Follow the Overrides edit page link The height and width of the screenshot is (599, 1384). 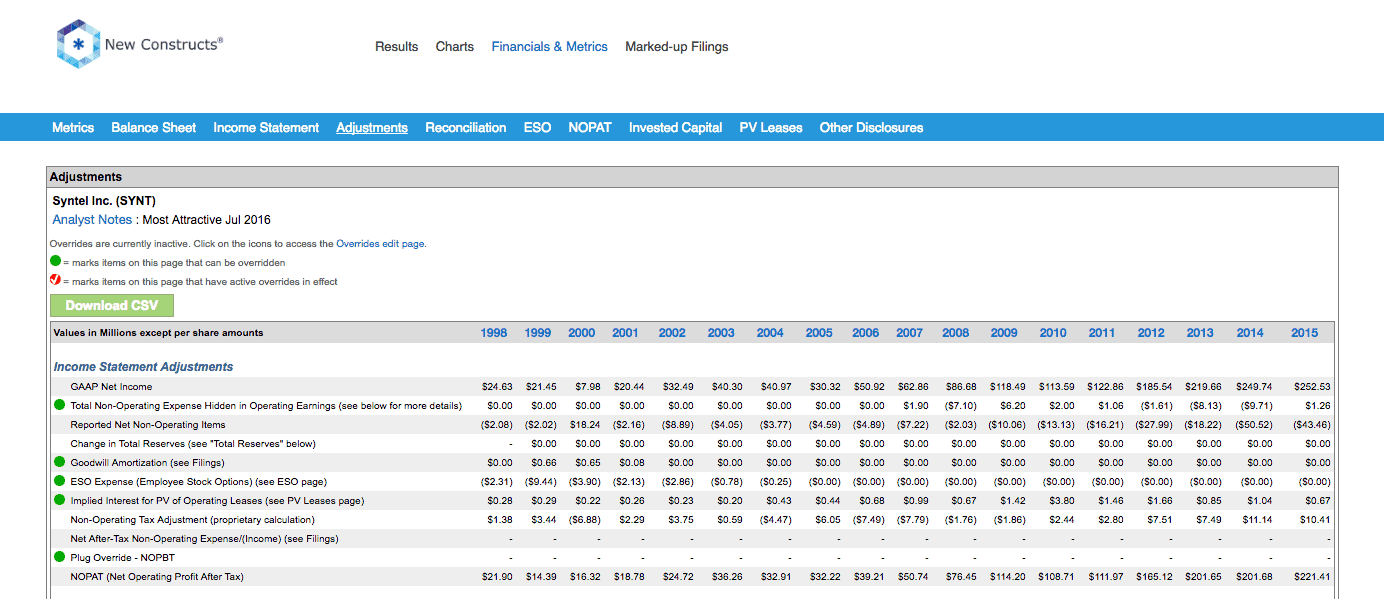point(381,244)
